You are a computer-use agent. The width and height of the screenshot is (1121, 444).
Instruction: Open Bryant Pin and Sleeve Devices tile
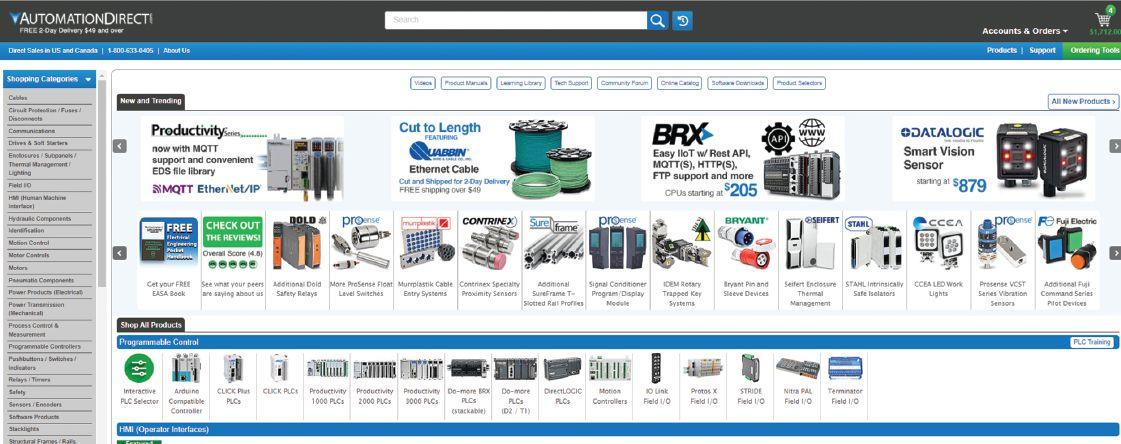746,260
